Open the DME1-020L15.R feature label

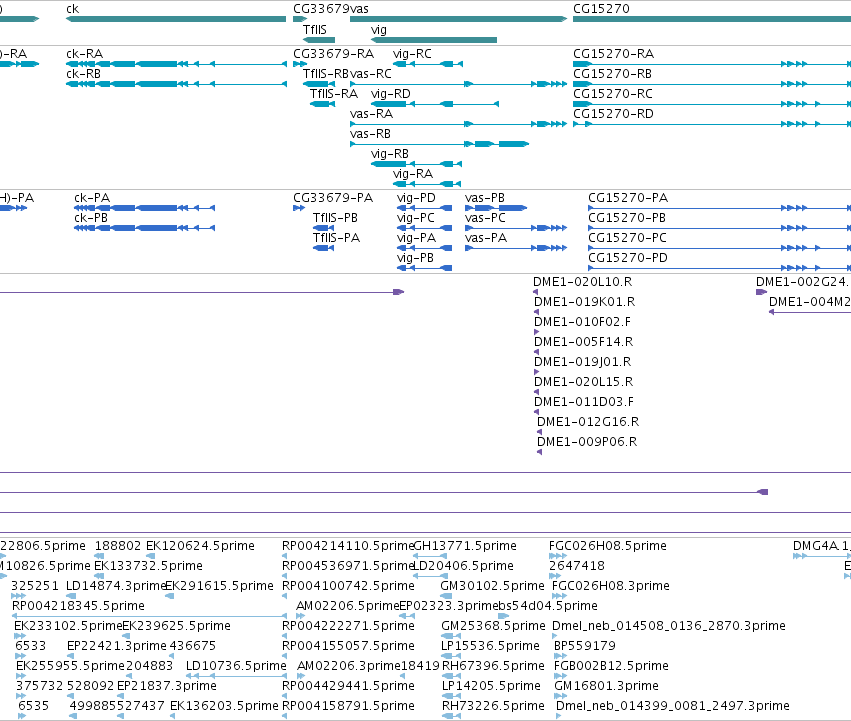click(x=583, y=382)
